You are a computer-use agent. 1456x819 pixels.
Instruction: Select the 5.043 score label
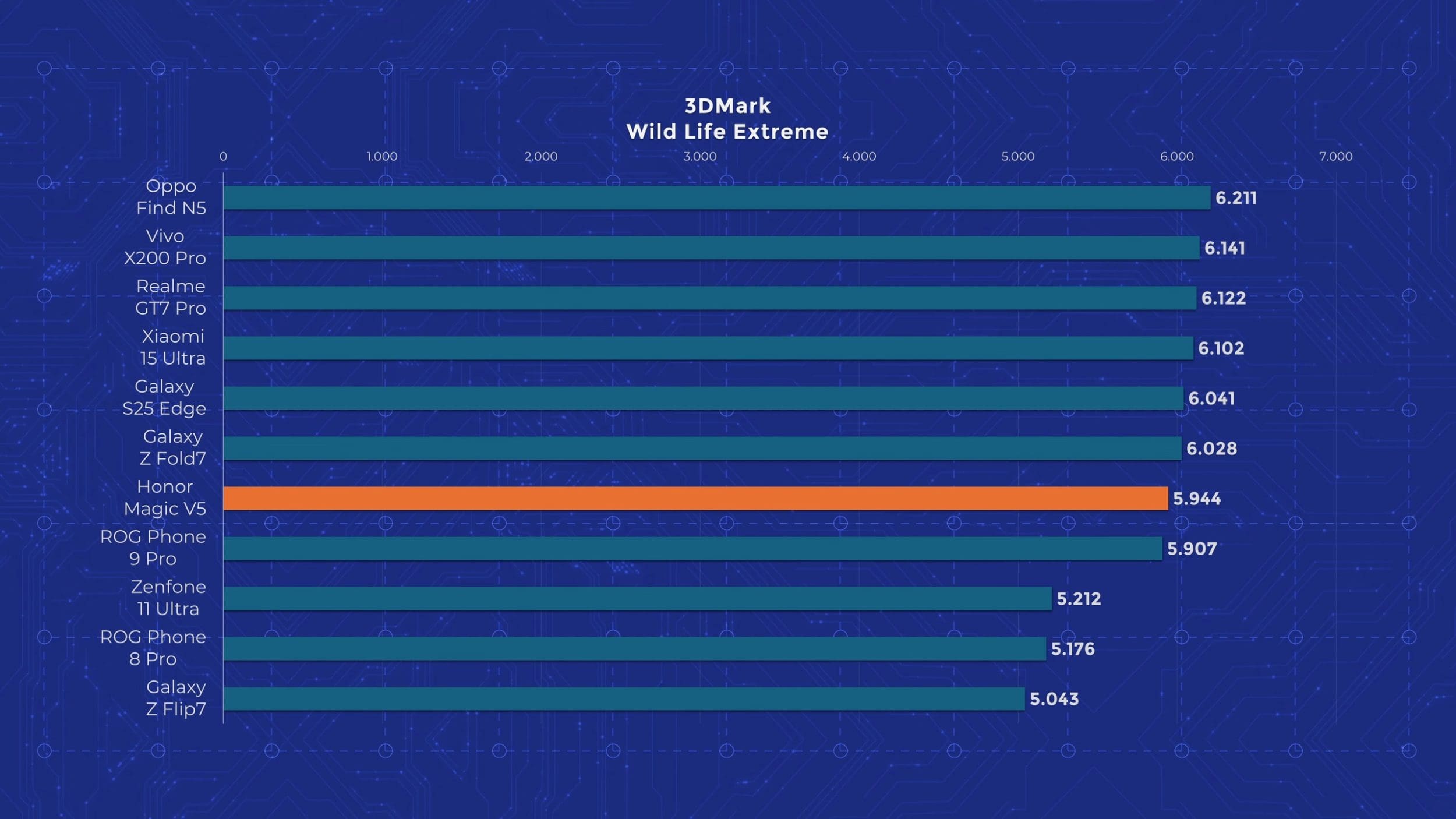pos(1054,699)
